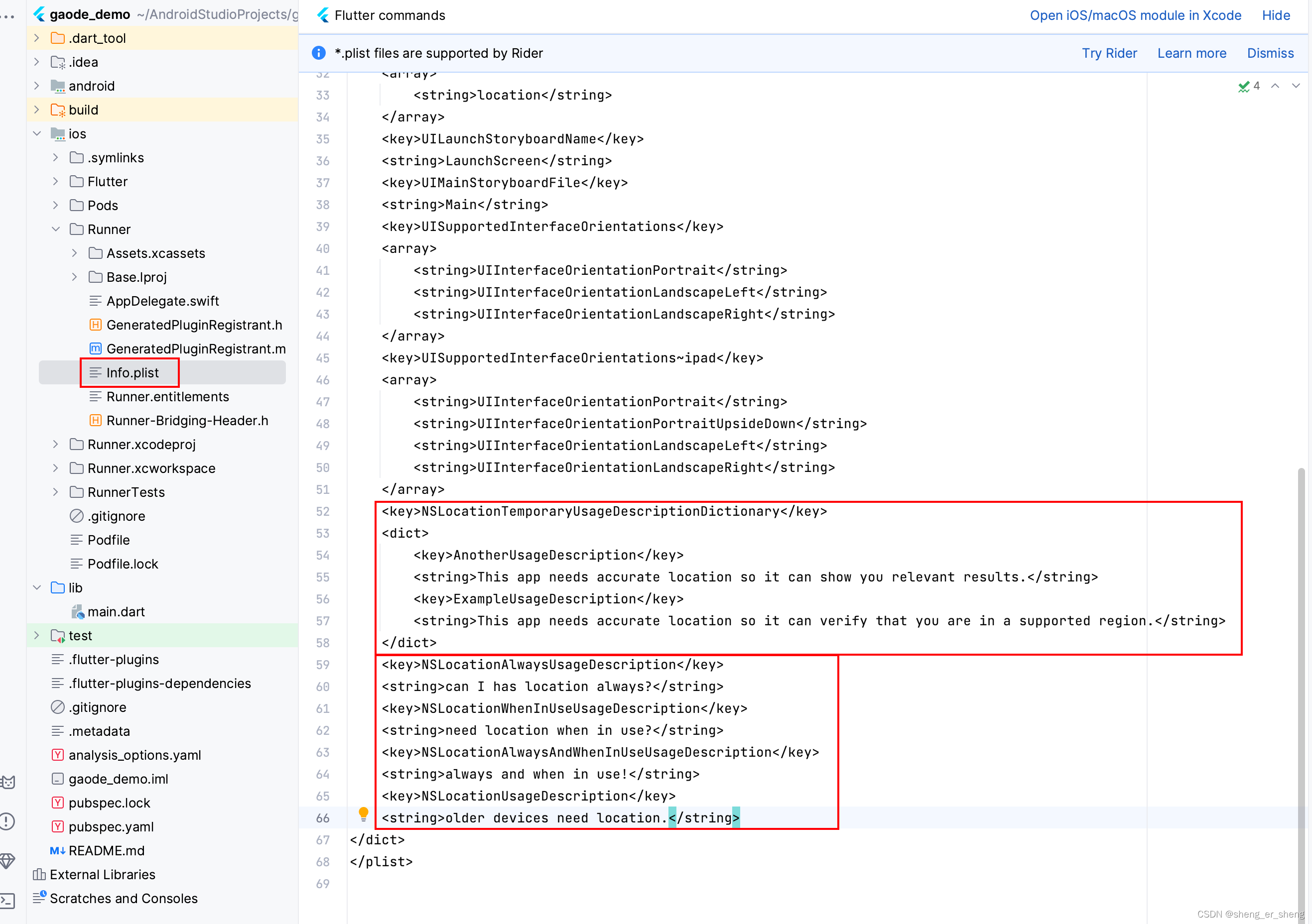Click the ignored-file icon of ios .gitignore
1312x924 pixels.
(x=77, y=516)
